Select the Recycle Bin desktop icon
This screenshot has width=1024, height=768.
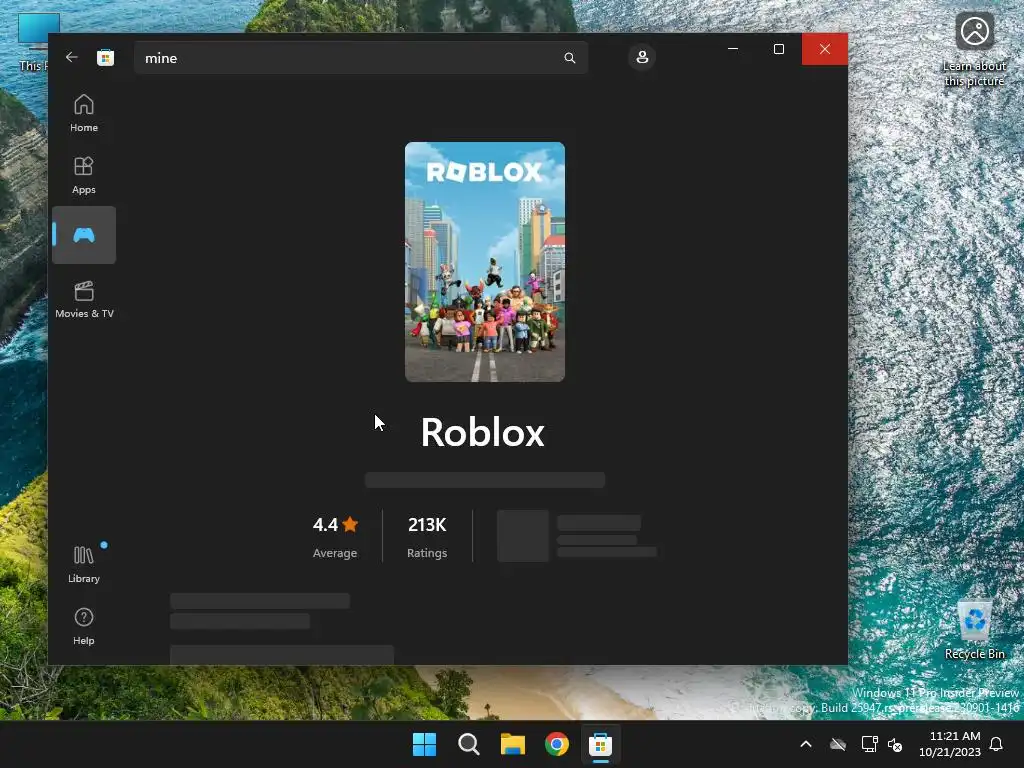click(974, 630)
